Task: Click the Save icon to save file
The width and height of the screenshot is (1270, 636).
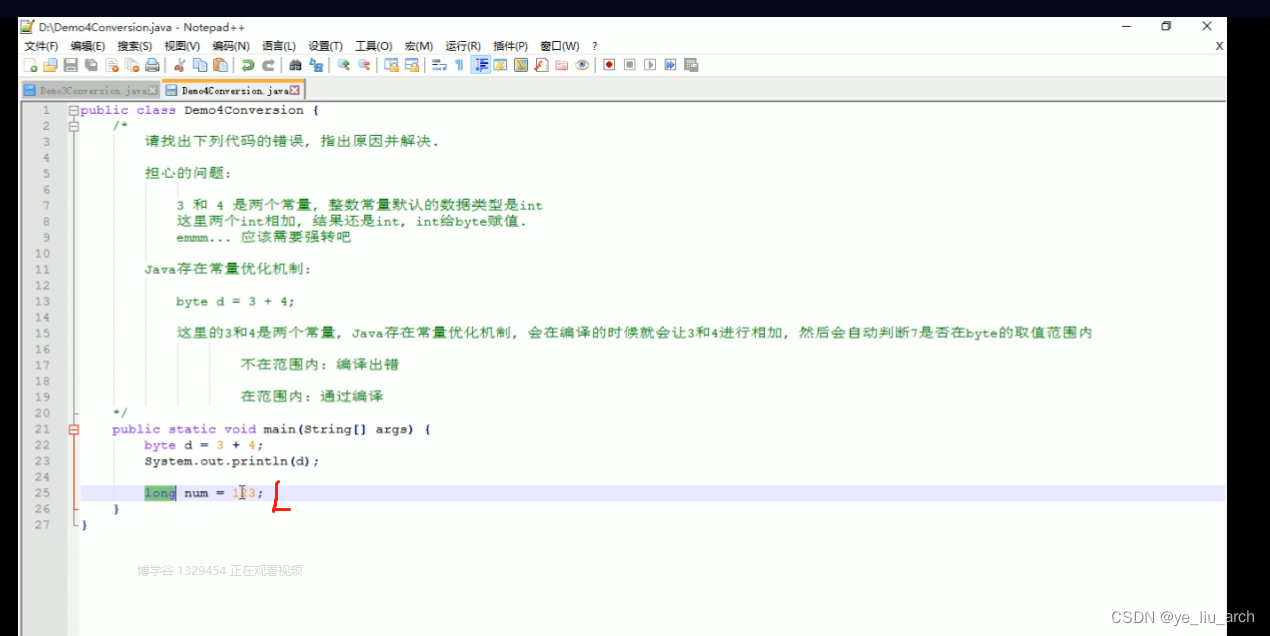Action: point(69,64)
